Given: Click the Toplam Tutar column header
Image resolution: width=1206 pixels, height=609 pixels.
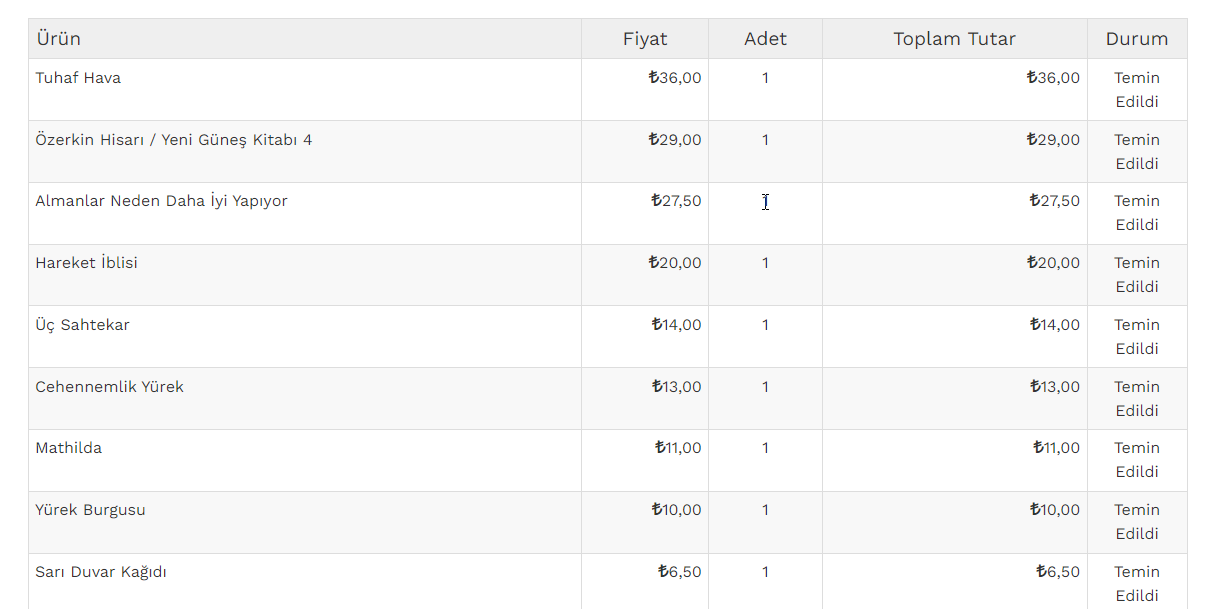Looking at the screenshot, I should [x=954, y=39].
